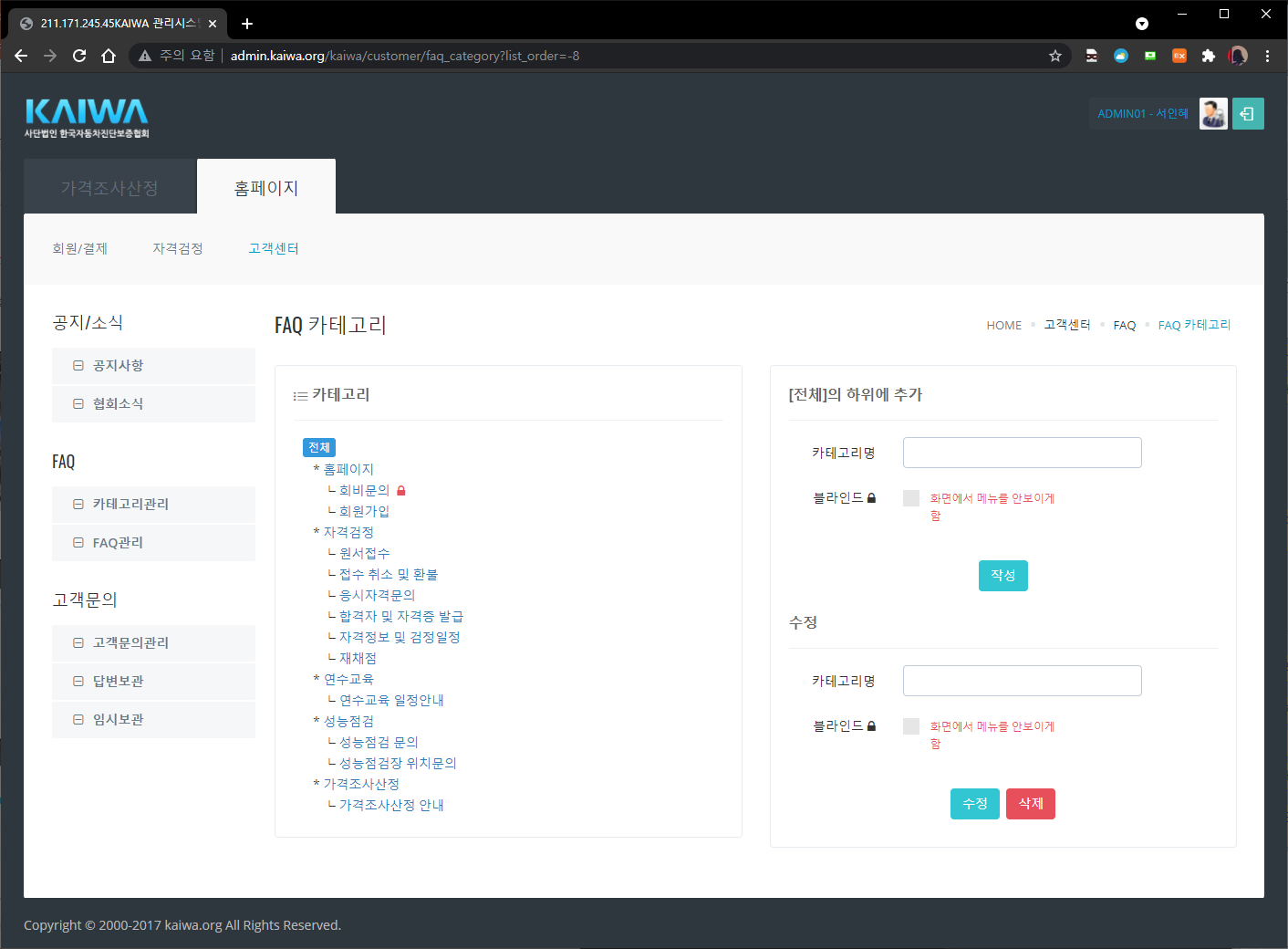
Task: Open 카테고리관리 in sidebar
Action: pos(153,505)
